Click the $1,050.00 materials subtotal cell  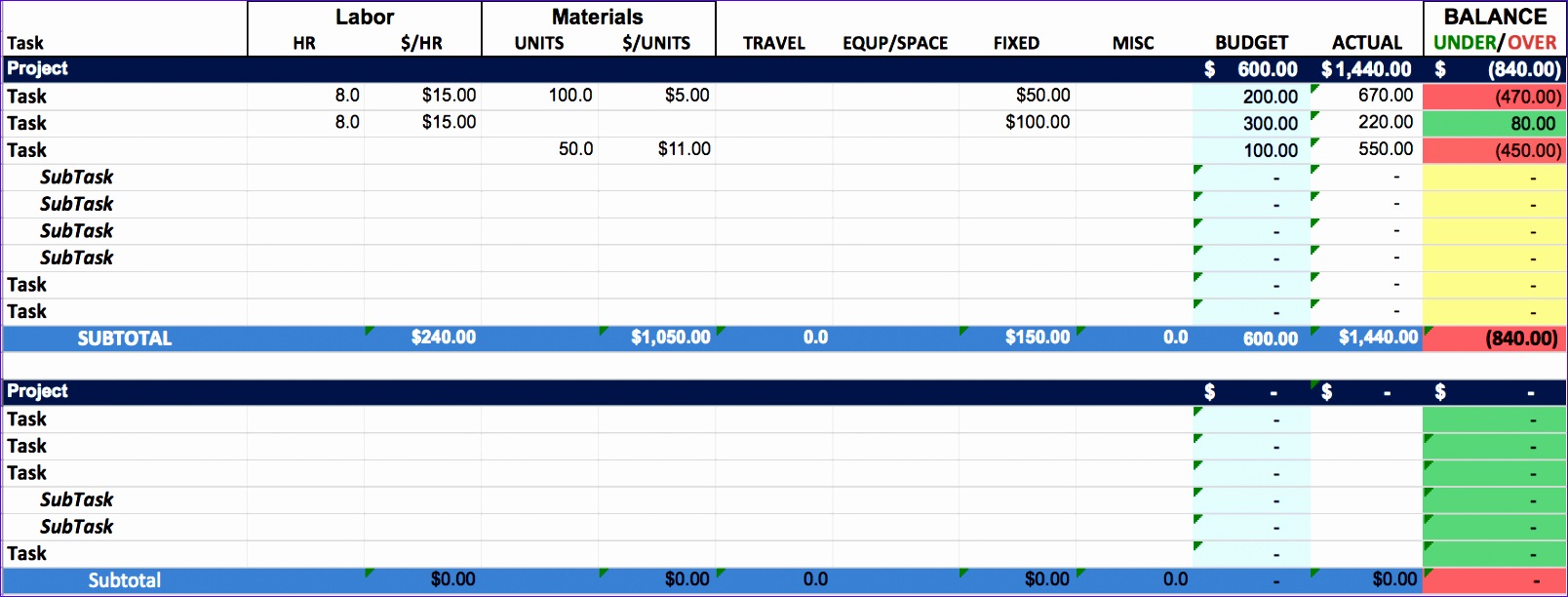pyautogui.click(x=670, y=338)
